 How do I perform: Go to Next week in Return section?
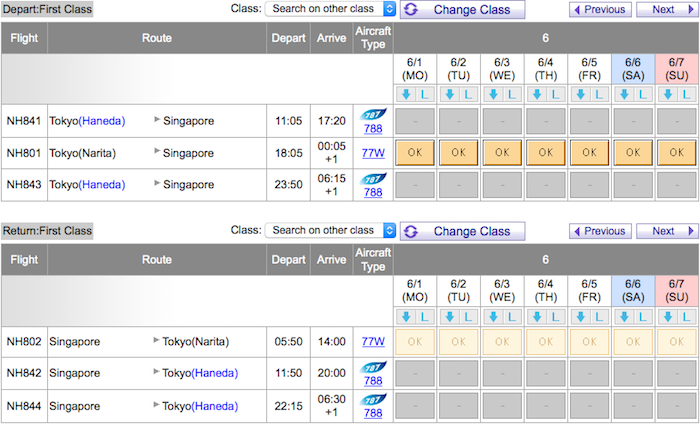point(667,231)
